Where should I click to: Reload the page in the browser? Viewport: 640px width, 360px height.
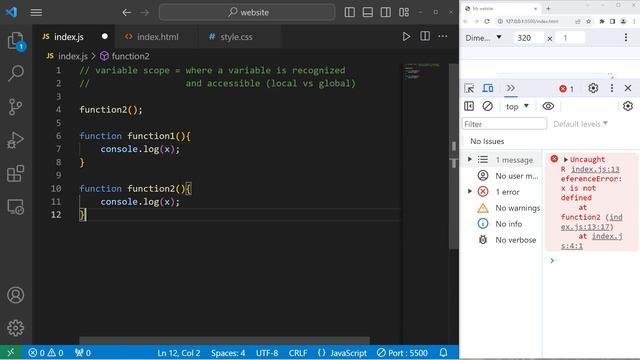pyautogui.click(x=487, y=21)
